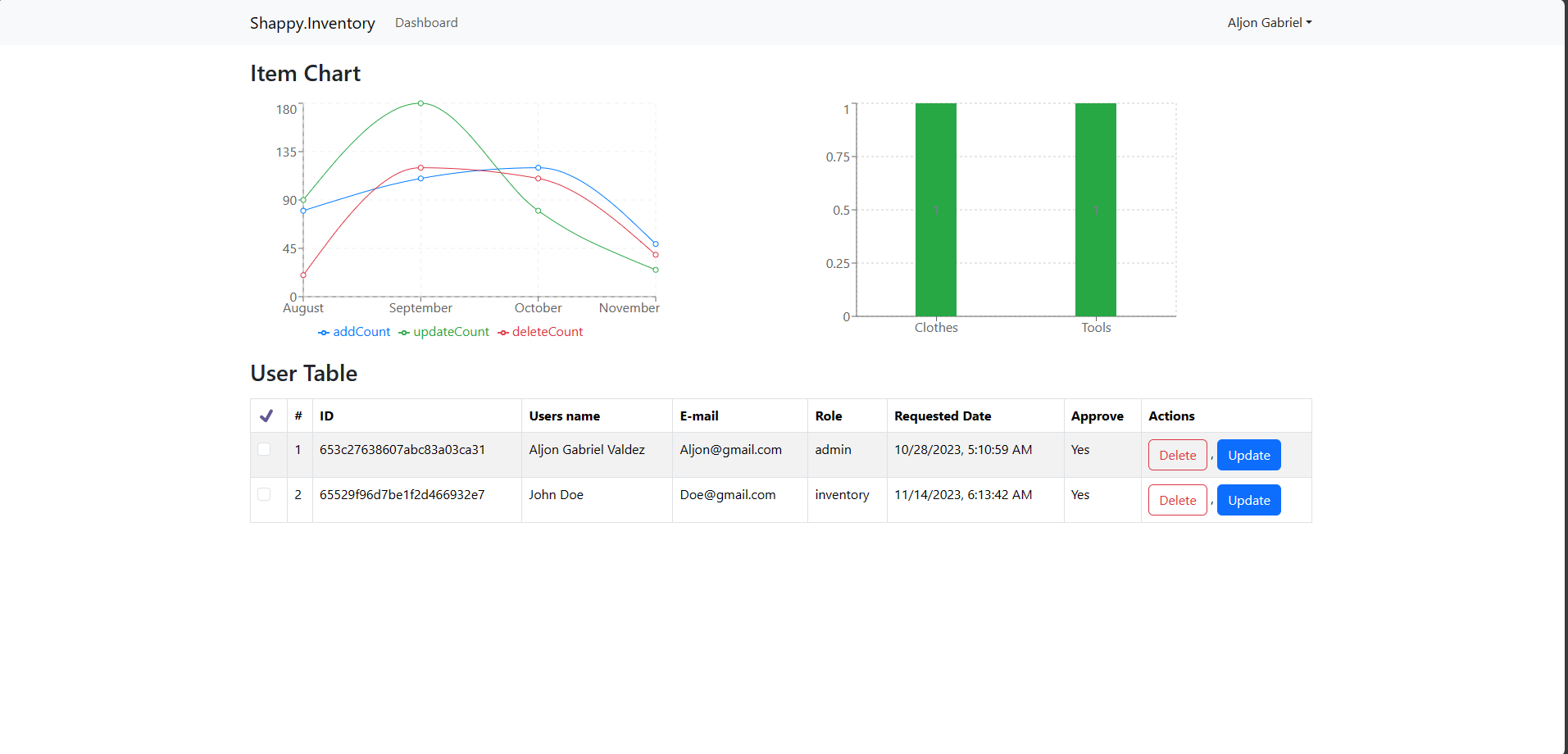Click addCount data point at October
The height and width of the screenshot is (754, 1568).
[539, 167]
